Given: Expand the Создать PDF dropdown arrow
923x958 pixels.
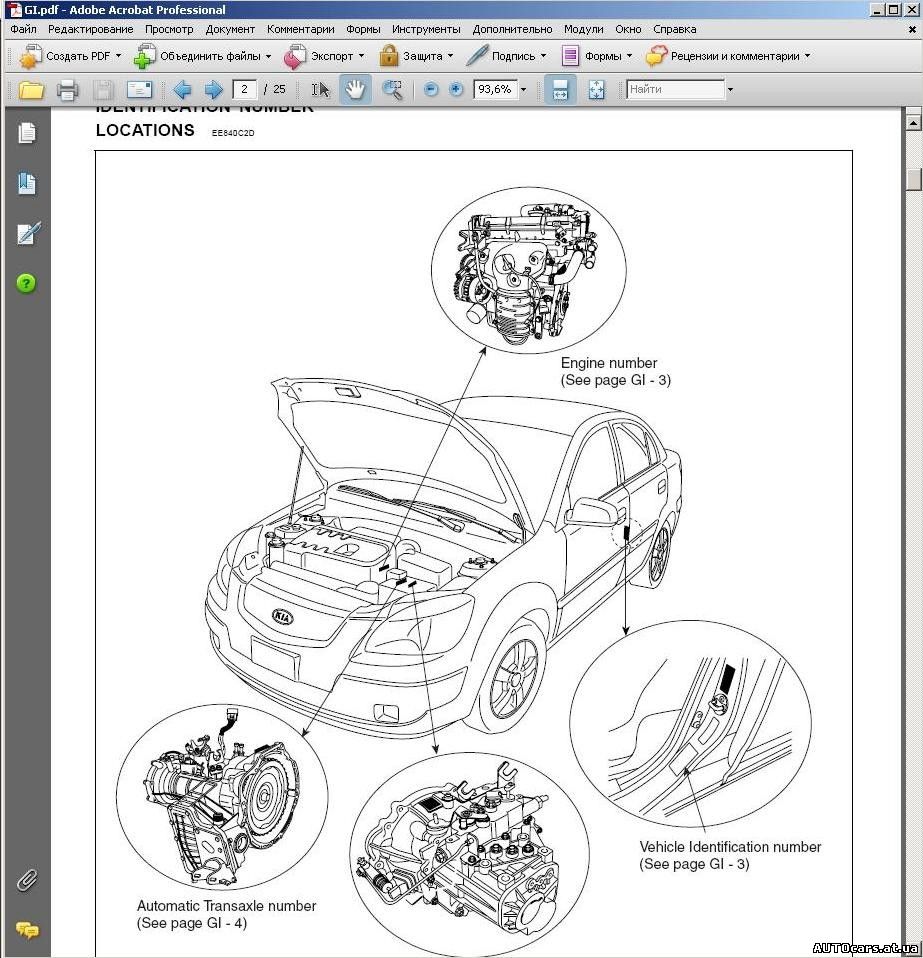Looking at the screenshot, I should point(119,56).
